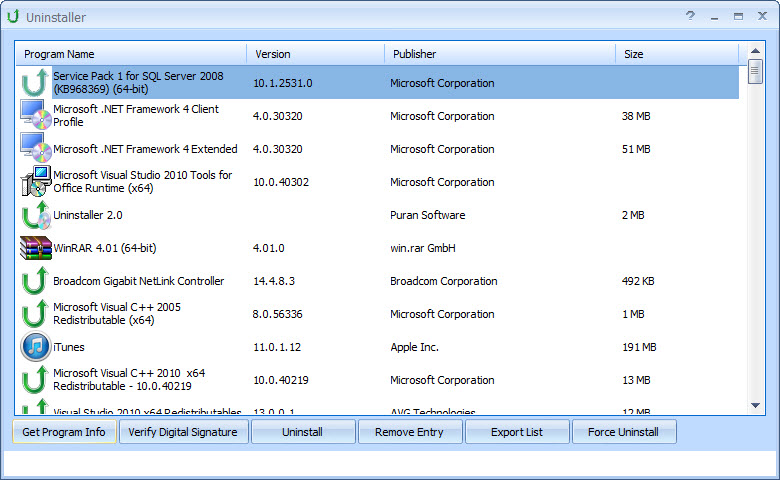Open help via the question mark icon
The image size is (780, 480).
click(x=690, y=16)
